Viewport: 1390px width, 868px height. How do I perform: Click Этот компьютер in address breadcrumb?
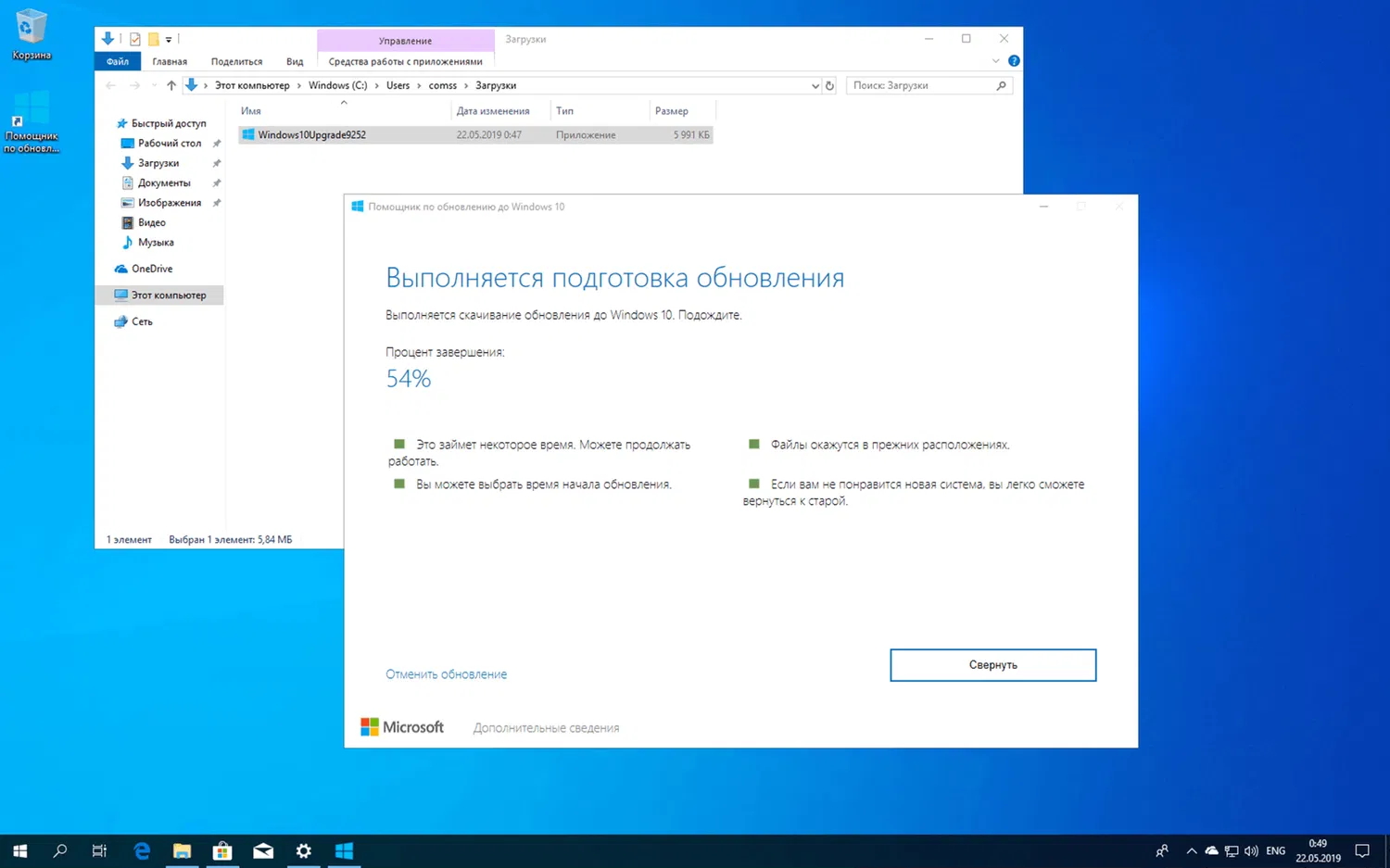(252, 85)
